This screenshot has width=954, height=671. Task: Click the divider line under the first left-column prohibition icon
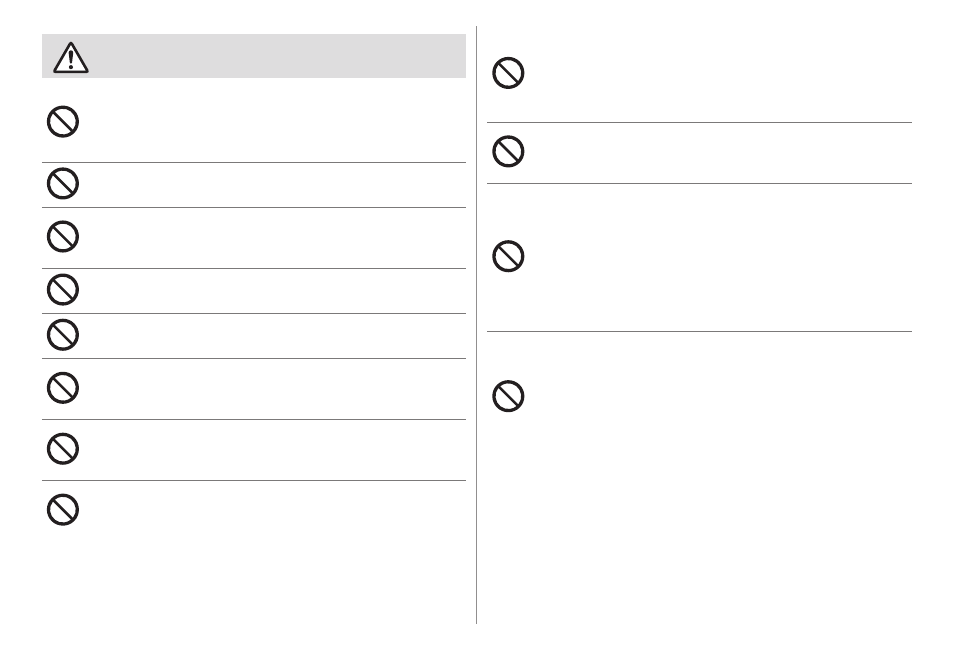(x=254, y=162)
